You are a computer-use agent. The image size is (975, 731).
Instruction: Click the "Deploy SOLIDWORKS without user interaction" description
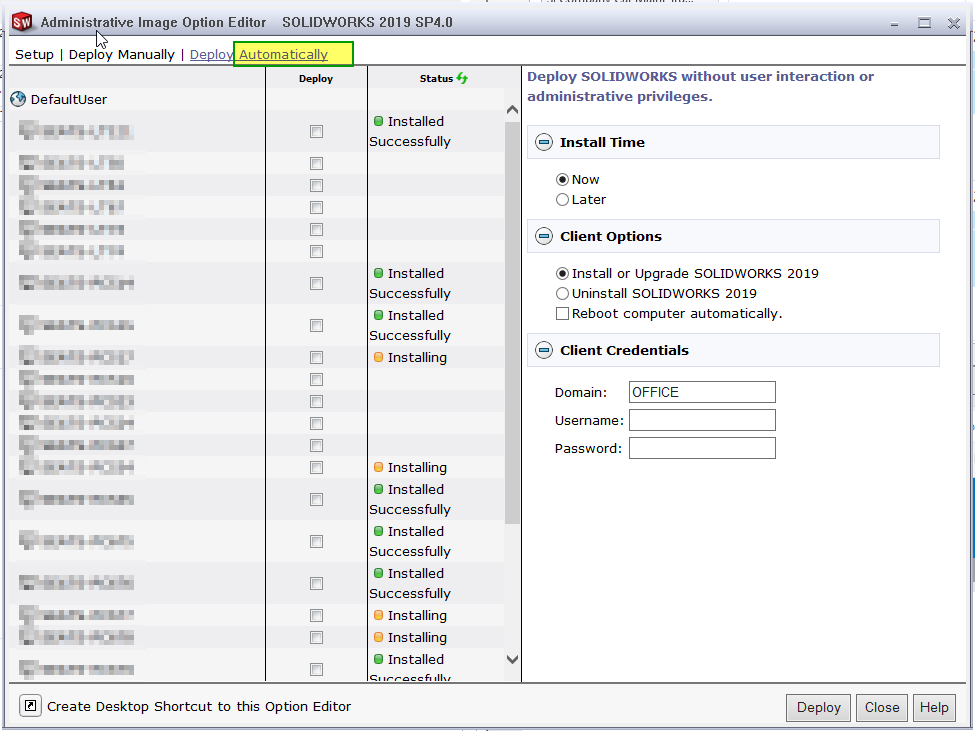tap(700, 86)
